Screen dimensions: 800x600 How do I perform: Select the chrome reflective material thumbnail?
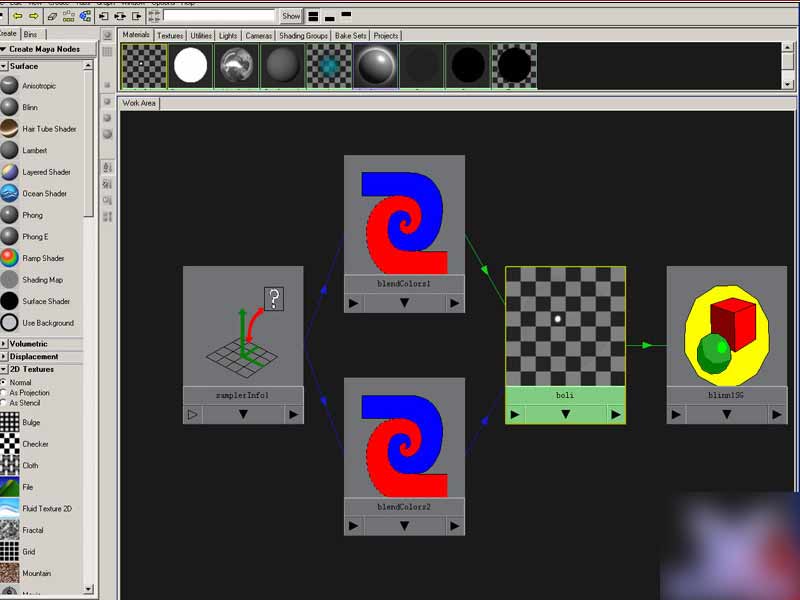[236, 66]
